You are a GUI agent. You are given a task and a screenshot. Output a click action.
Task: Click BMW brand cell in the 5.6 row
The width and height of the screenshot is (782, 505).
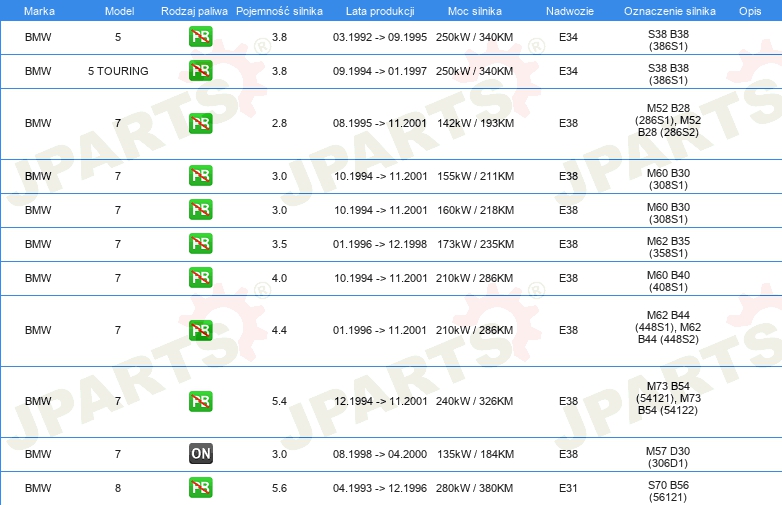(x=38, y=488)
